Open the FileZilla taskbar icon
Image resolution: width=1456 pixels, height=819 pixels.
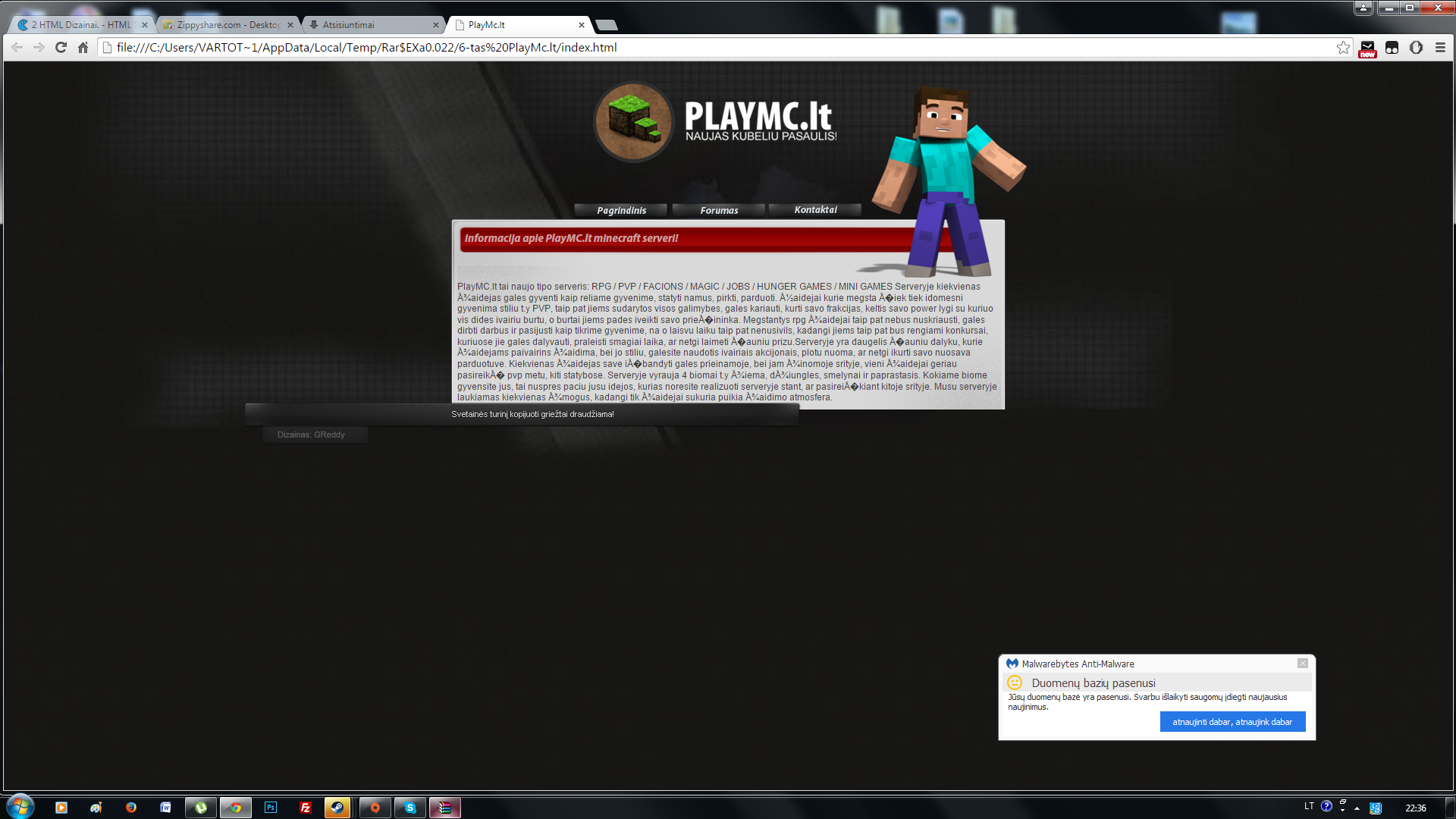pyautogui.click(x=306, y=808)
